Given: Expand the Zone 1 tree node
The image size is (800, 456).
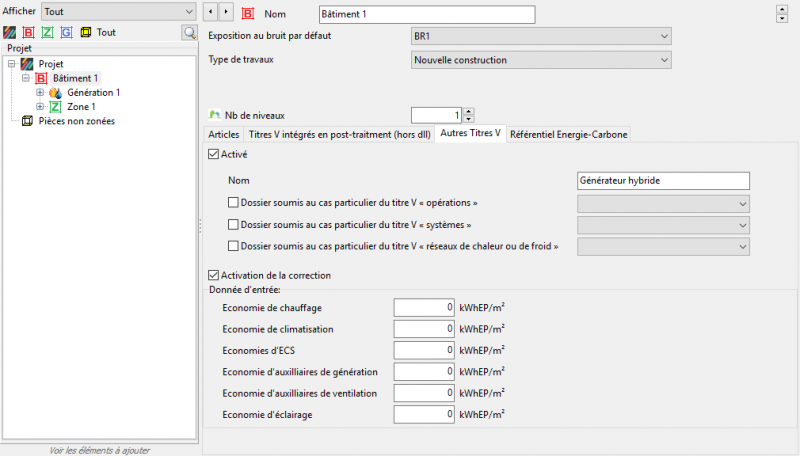Looking at the screenshot, I should (40, 107).
